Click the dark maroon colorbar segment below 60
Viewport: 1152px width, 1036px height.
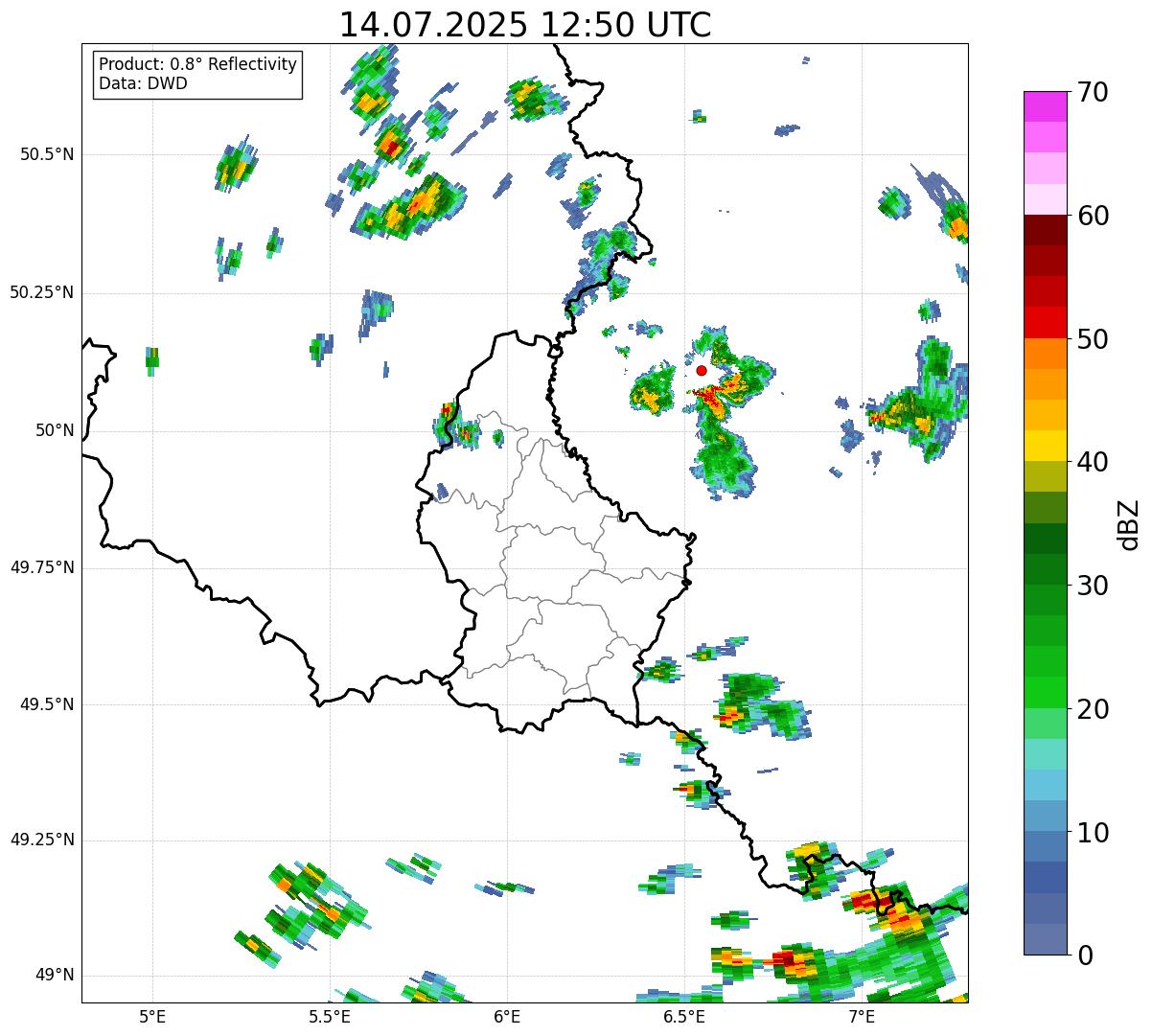pyautogui.click(x=1045, y=230)
